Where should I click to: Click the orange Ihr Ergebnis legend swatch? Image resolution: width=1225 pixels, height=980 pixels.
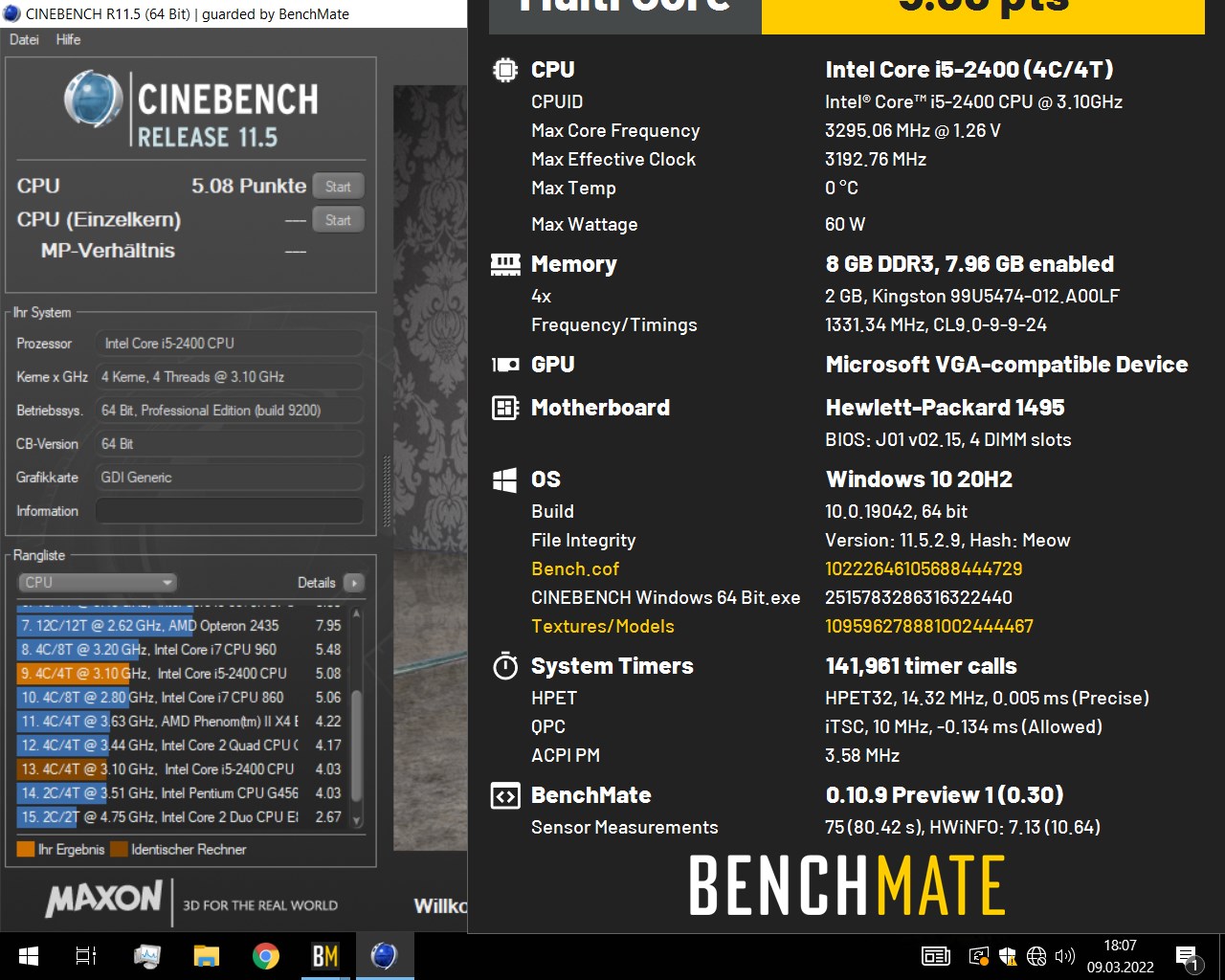[x=26, y=849]
